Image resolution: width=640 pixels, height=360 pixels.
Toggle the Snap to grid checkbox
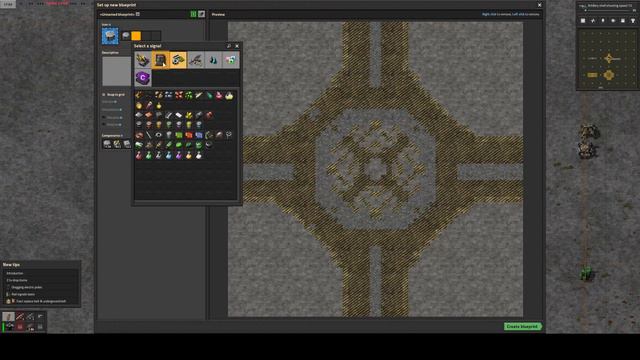click(x=104, y=95)
